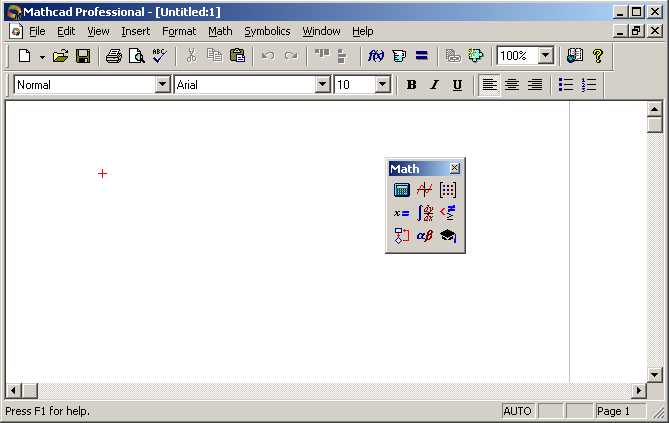669x423 pixels.
Task: Click the Insert Unit measuring cup icon
Action: (399, 56)
